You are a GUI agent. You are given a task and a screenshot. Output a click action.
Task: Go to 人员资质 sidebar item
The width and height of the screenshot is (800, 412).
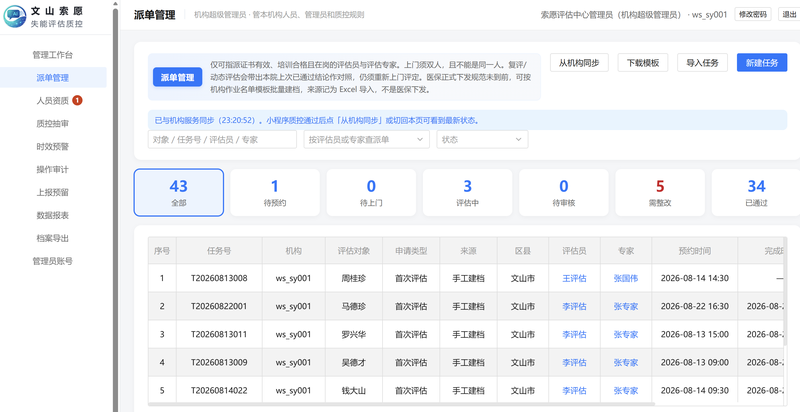pos(53,100)
